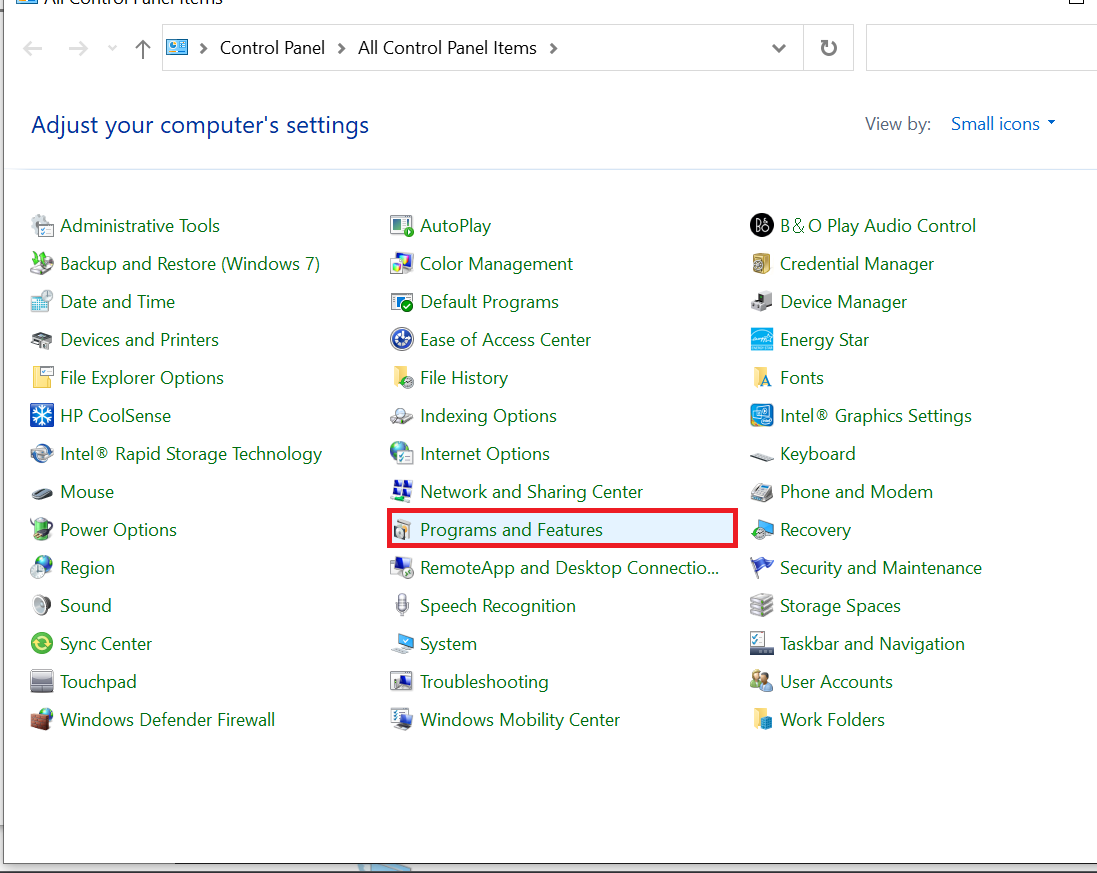Click the Region globe icon
This screenshot has height=873, width=1097.
(42, 567)
